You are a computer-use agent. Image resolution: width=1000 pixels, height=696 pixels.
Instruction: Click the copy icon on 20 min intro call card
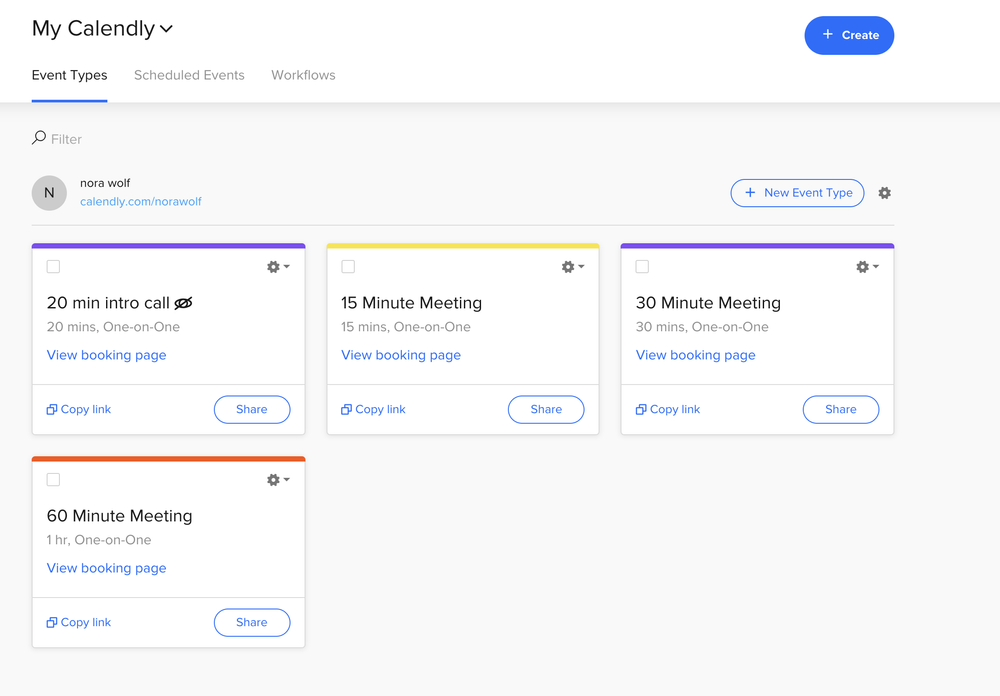tap(52, 410)
